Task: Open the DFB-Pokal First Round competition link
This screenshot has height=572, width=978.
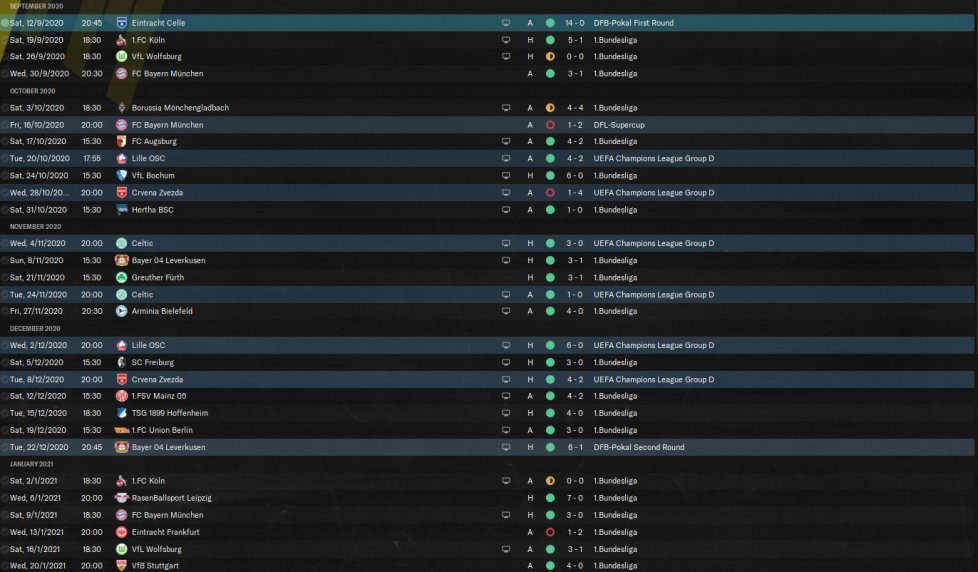Action: tap(633, 22)
